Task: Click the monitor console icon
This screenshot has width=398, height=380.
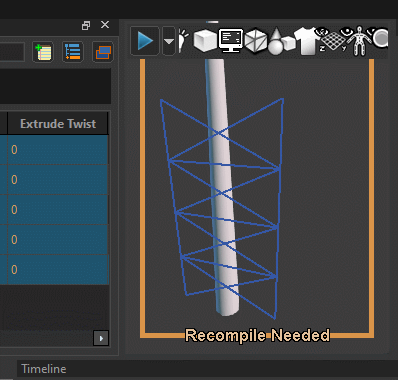Action: click(x=231, y=41)
